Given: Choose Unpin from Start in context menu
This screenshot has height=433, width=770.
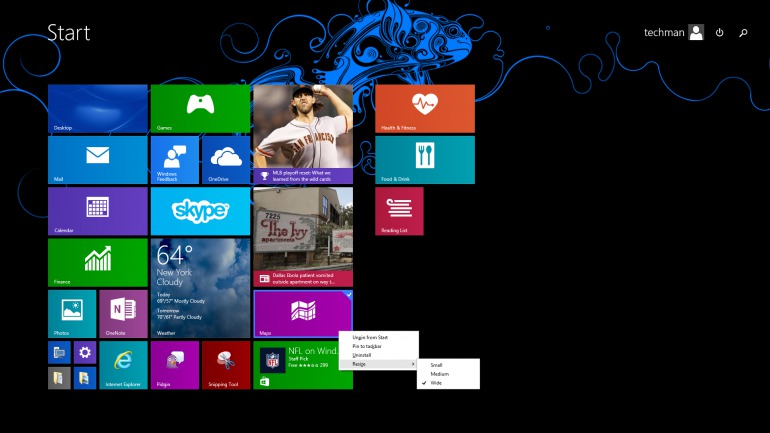Looking at the screenshot, I should tap(379, 337).
